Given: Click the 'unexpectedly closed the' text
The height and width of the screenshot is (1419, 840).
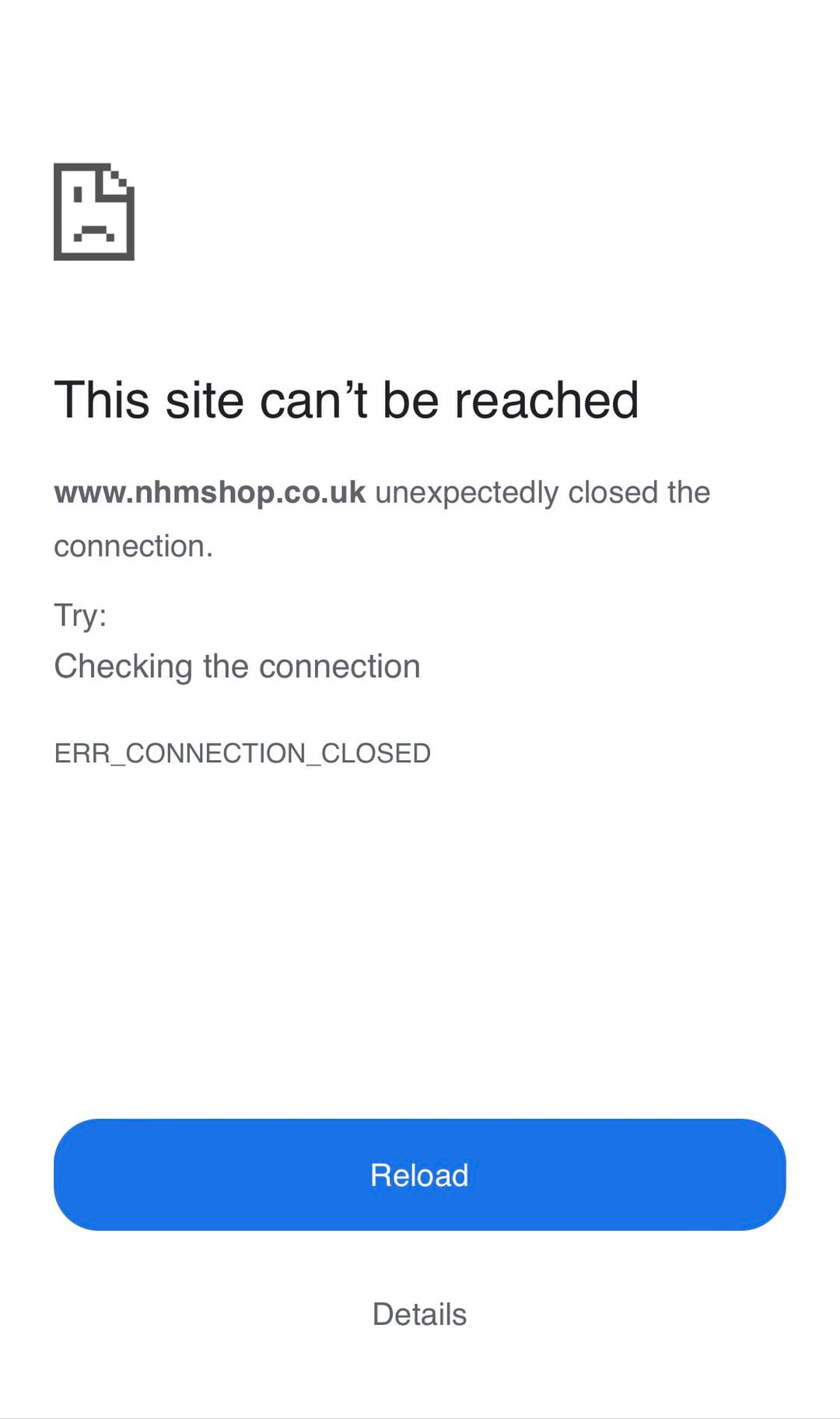Looking at the screenshot, I should click(543, 492).
